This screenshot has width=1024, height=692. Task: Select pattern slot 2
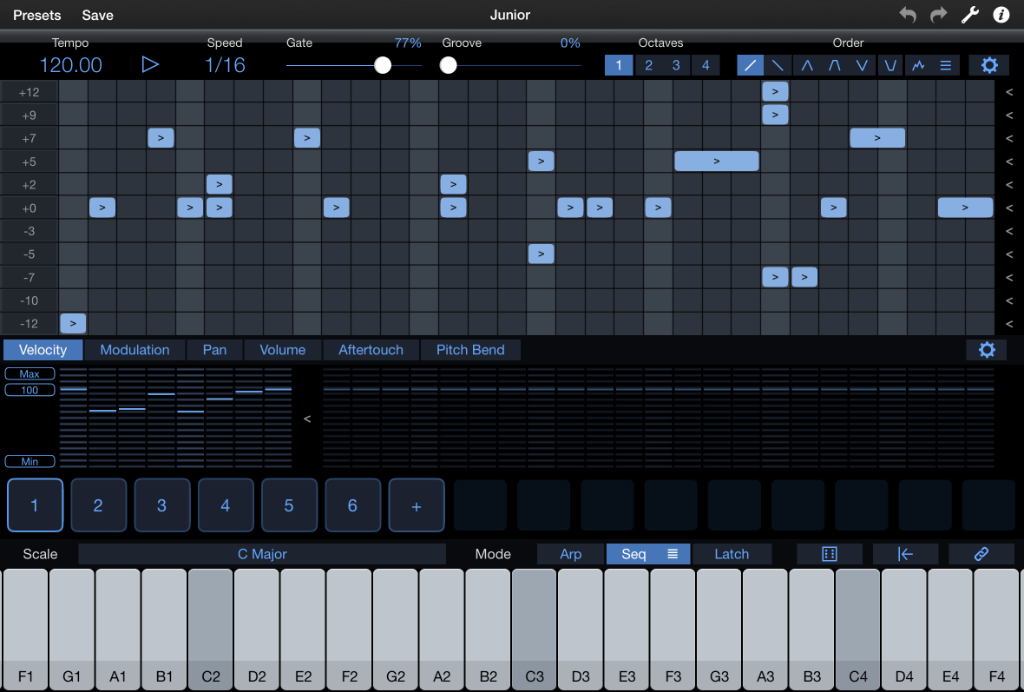click(98, 505)
